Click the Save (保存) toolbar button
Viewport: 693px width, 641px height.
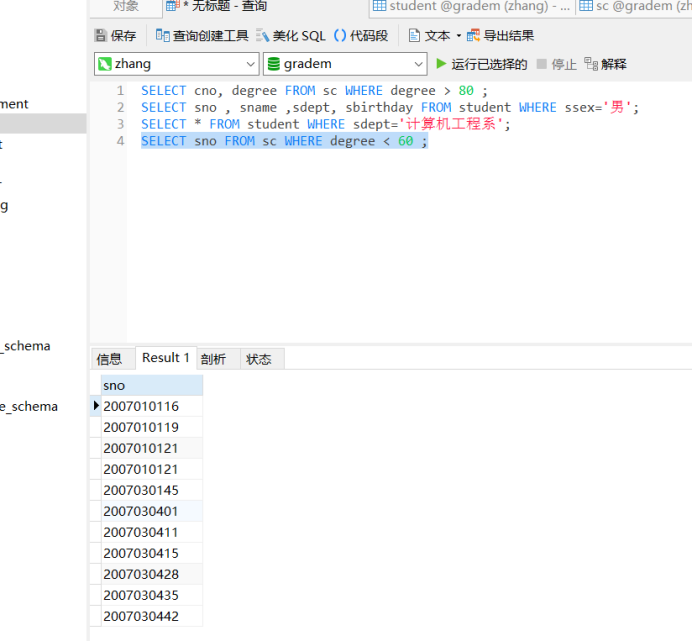(115, 35)
